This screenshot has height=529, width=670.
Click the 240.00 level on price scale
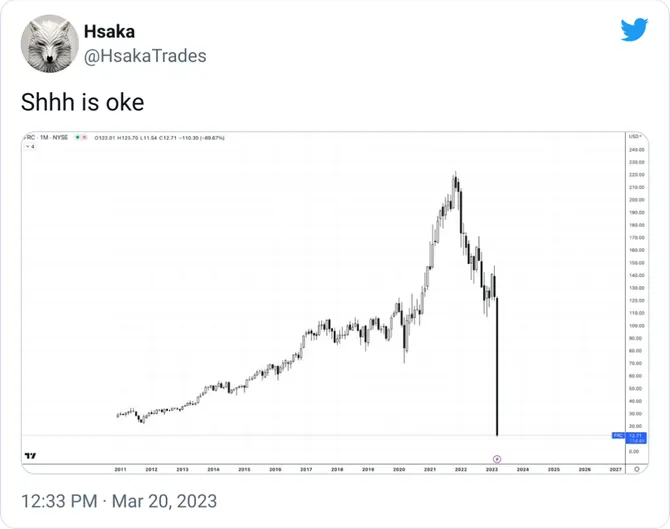(636, 149)
